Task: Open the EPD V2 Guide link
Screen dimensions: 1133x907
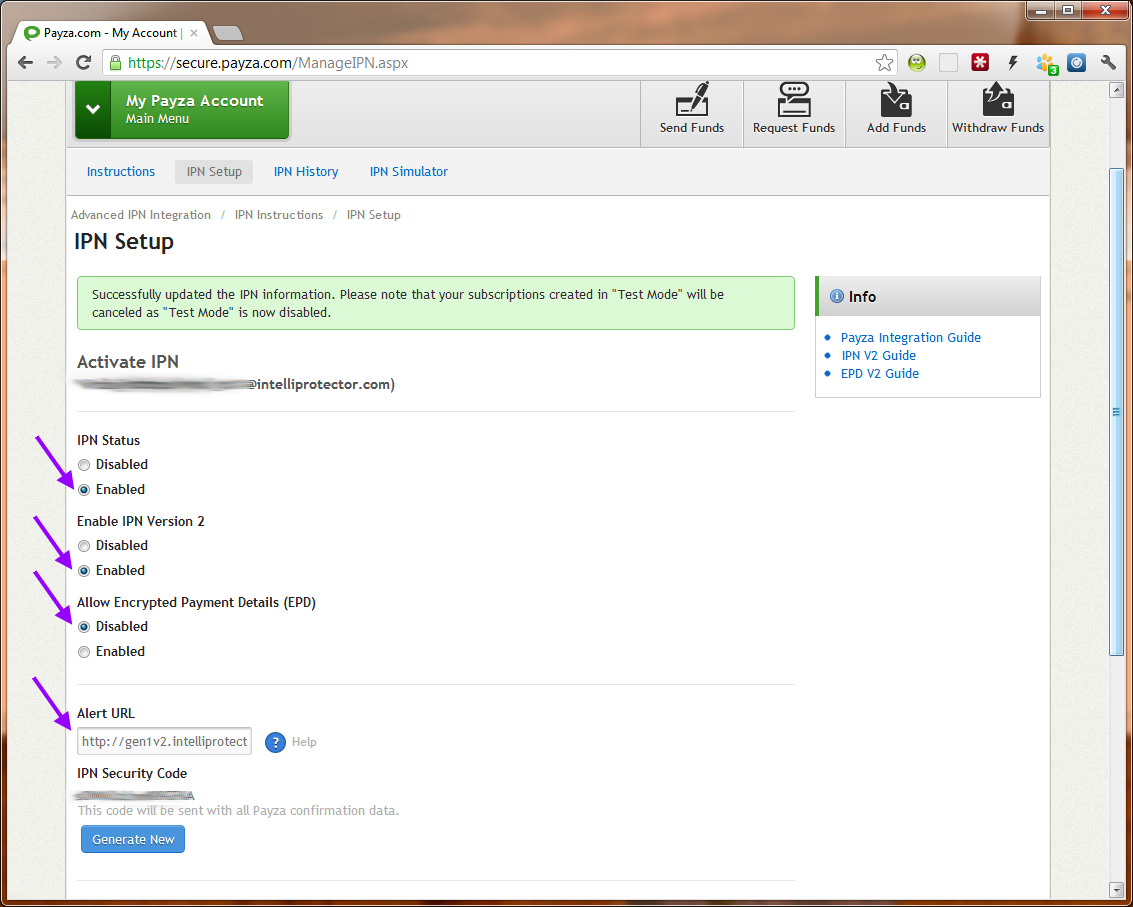Action: pos(880,374)
